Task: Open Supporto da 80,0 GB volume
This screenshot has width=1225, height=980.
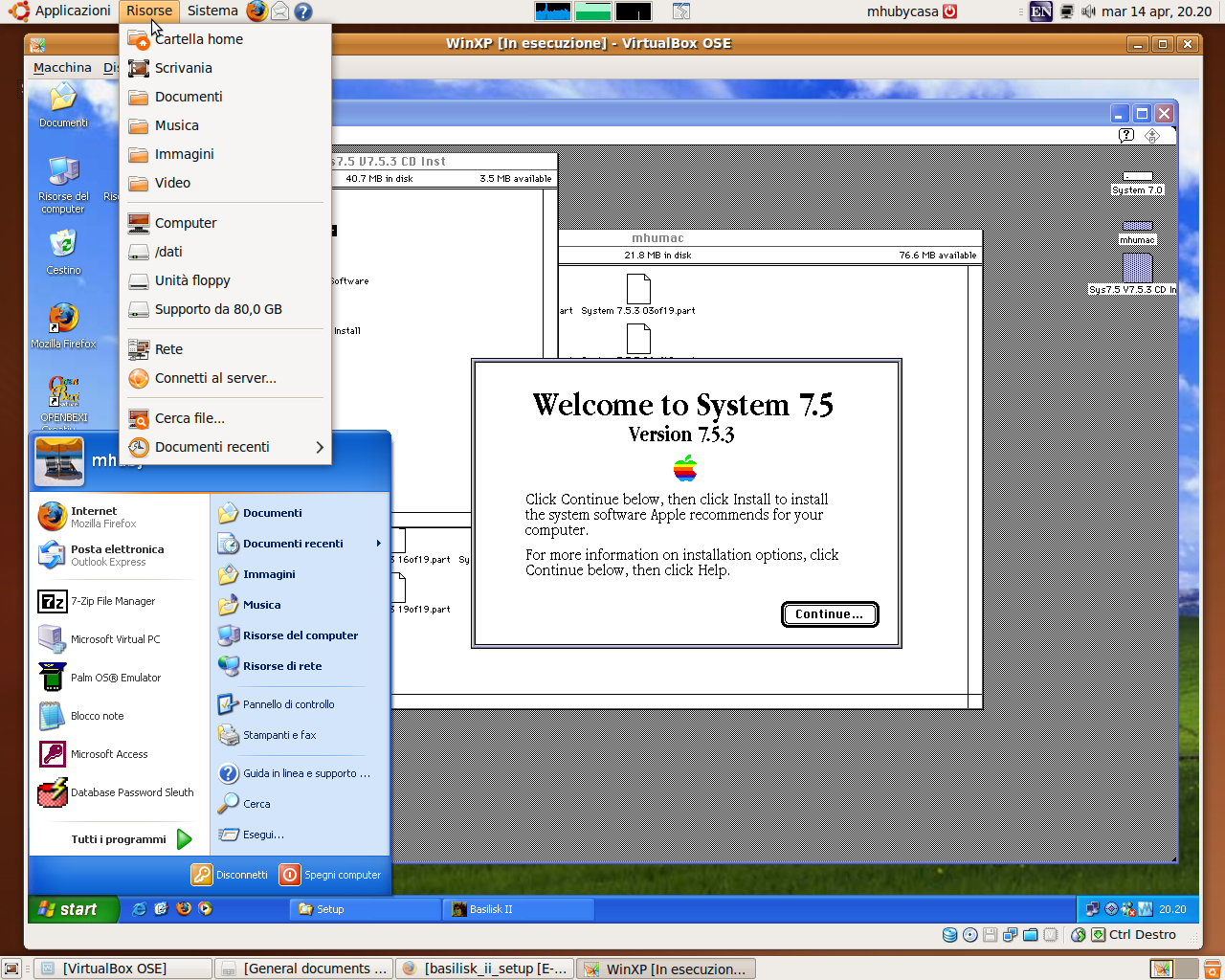Action: pos(226,309)
